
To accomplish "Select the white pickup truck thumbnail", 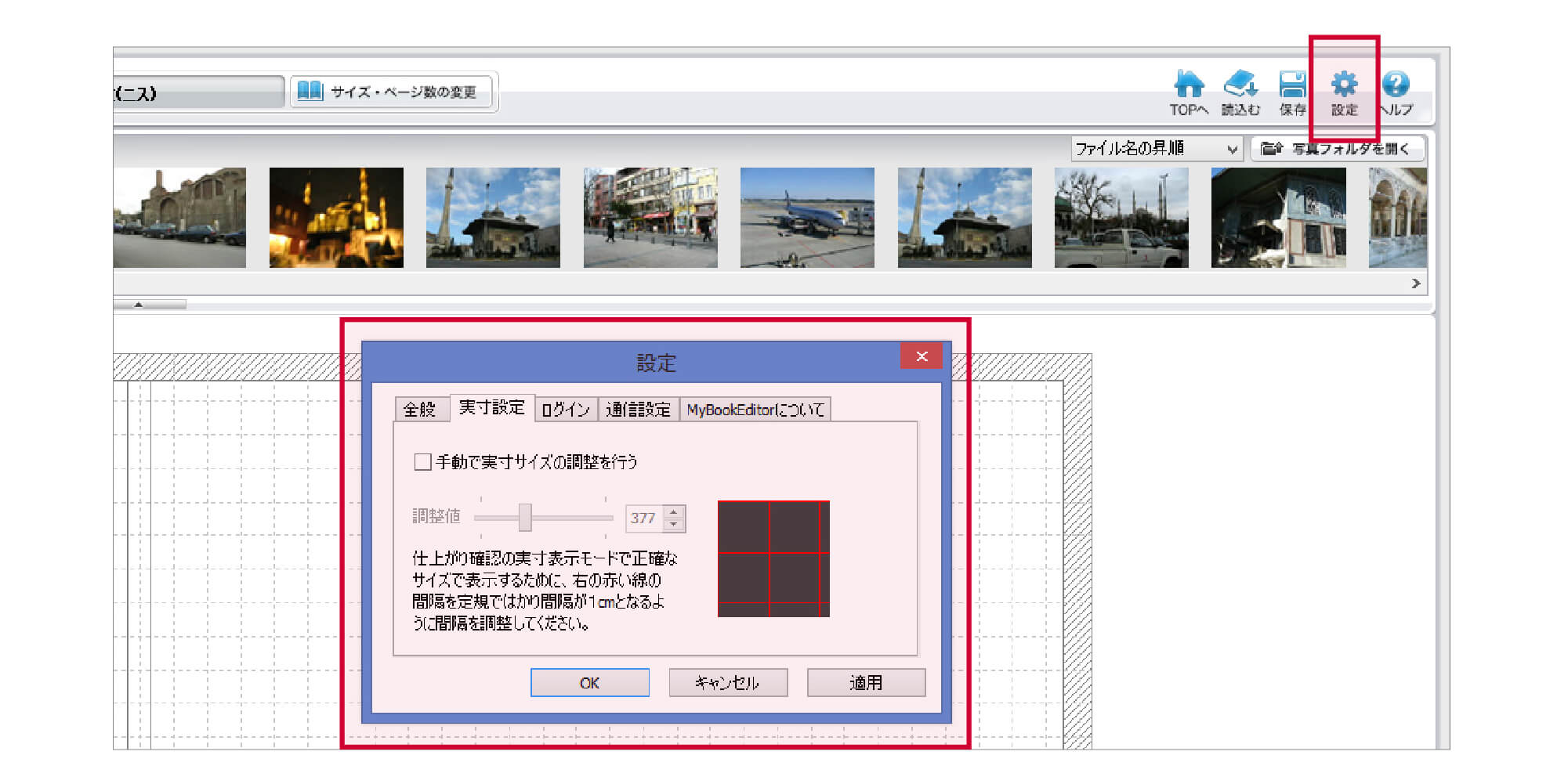I will pos(1121,218).
